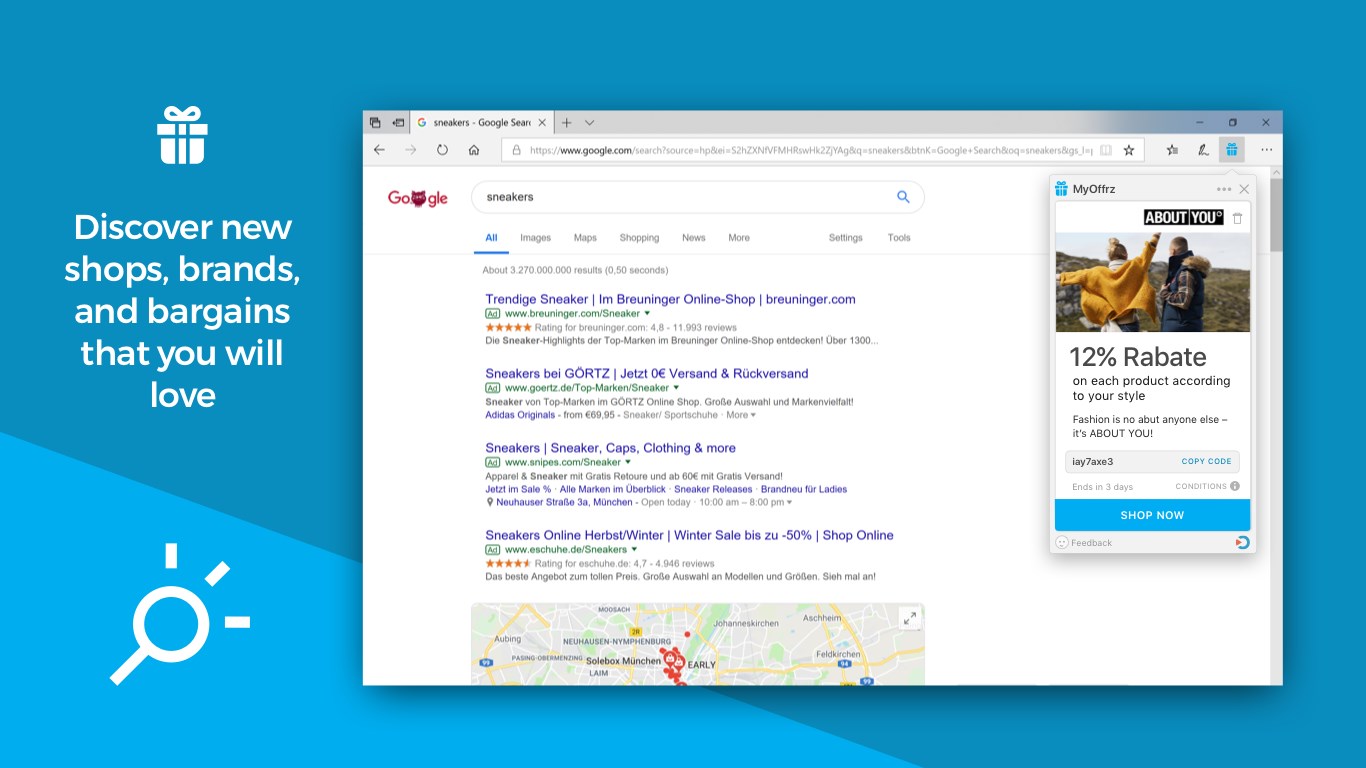
Task: Open the Google search Settings menu
Action: pos(845,238)
